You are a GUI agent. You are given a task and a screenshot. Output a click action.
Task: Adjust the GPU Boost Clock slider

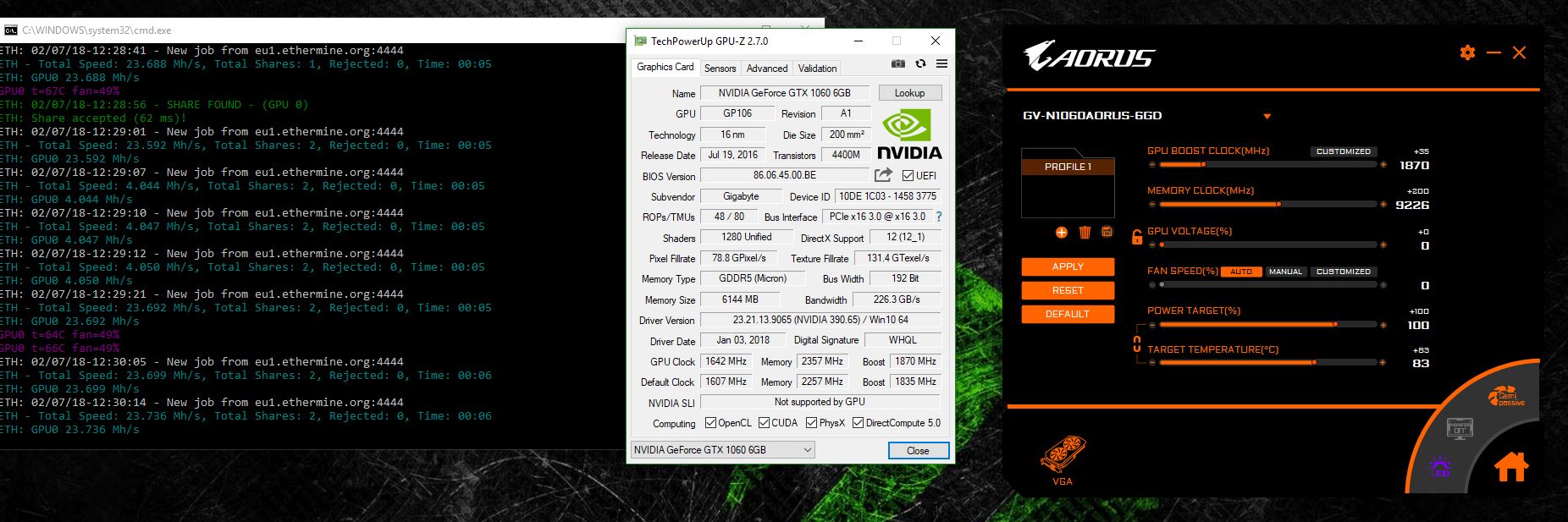[x=1267, y=165]
